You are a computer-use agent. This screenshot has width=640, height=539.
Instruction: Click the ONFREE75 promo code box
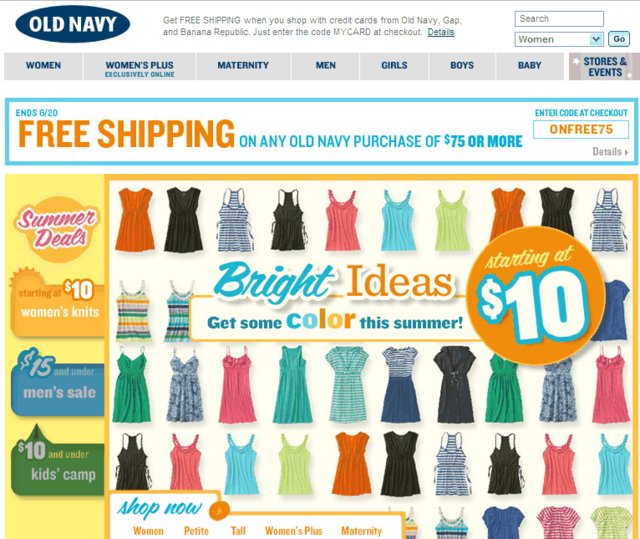click(x=581, y=130)
